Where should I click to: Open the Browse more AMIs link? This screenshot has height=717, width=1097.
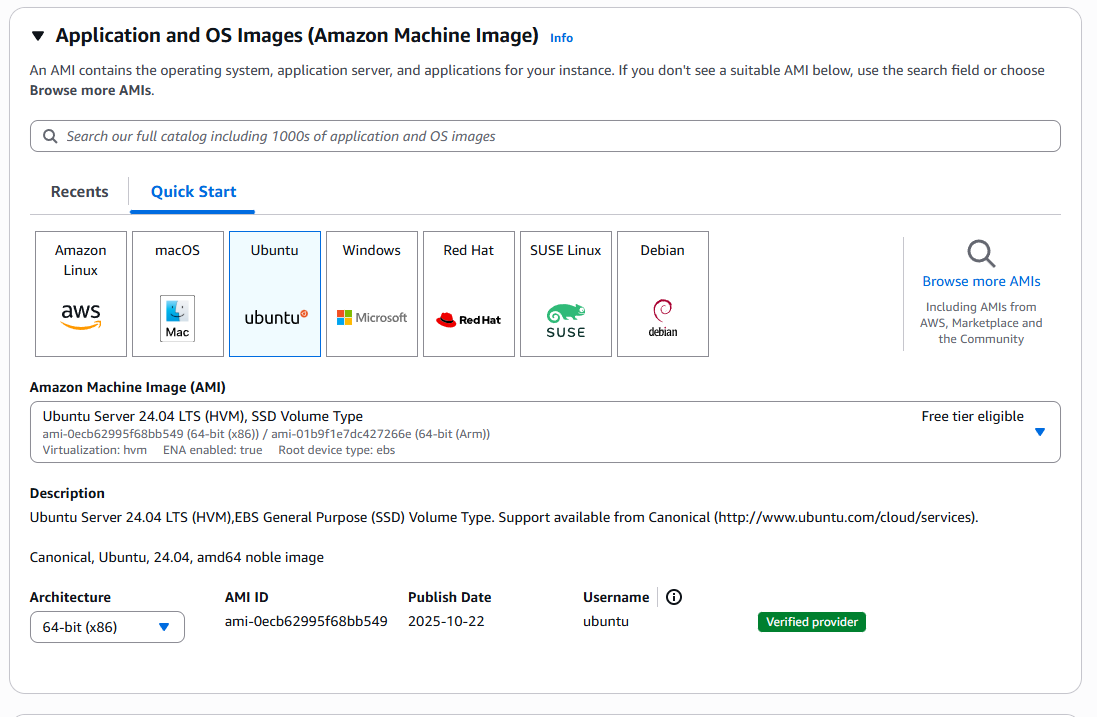point(981,281)
